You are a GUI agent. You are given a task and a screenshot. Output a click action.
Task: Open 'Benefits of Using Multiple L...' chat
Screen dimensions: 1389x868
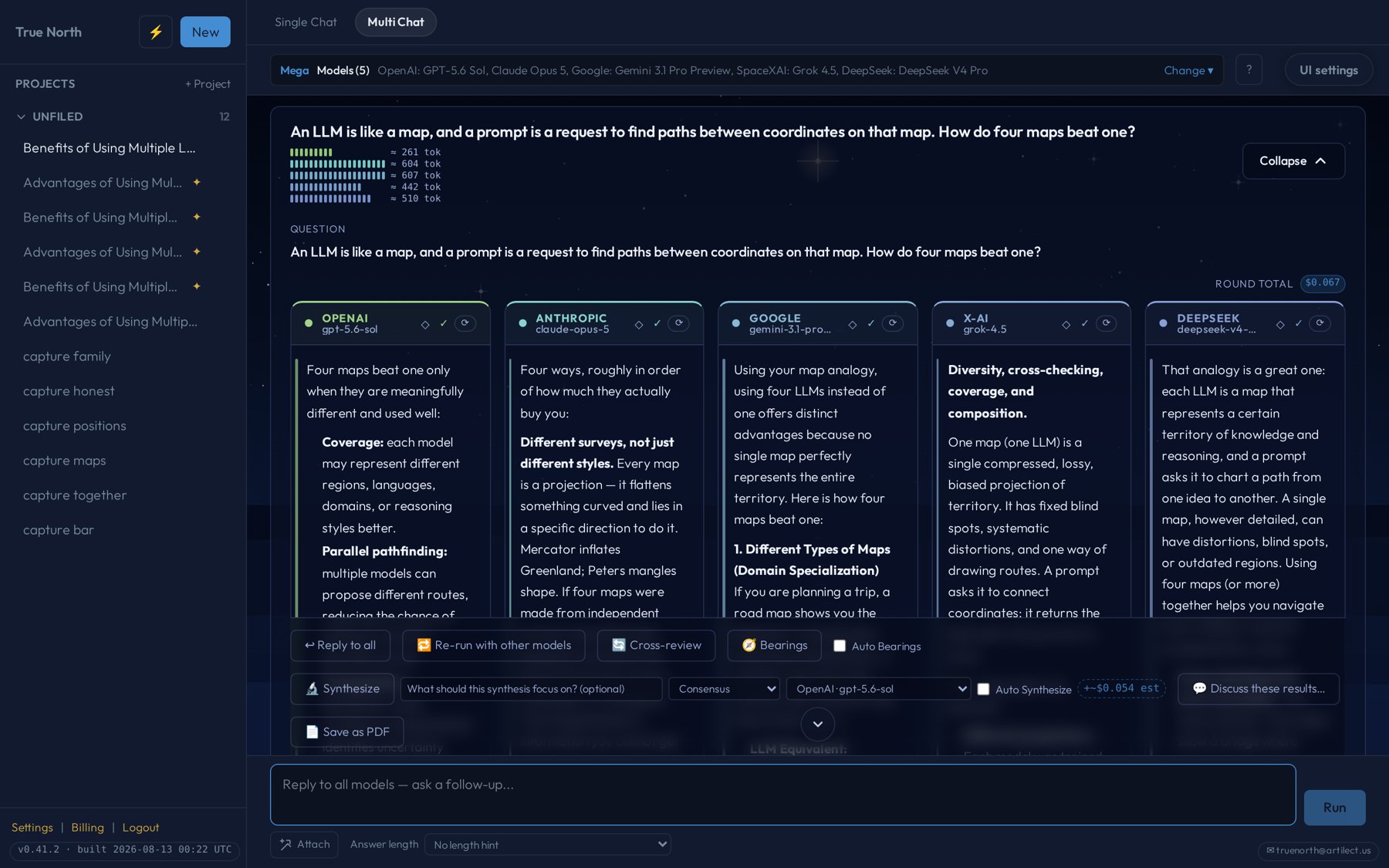pyautogui.click(x=109, y=148)
